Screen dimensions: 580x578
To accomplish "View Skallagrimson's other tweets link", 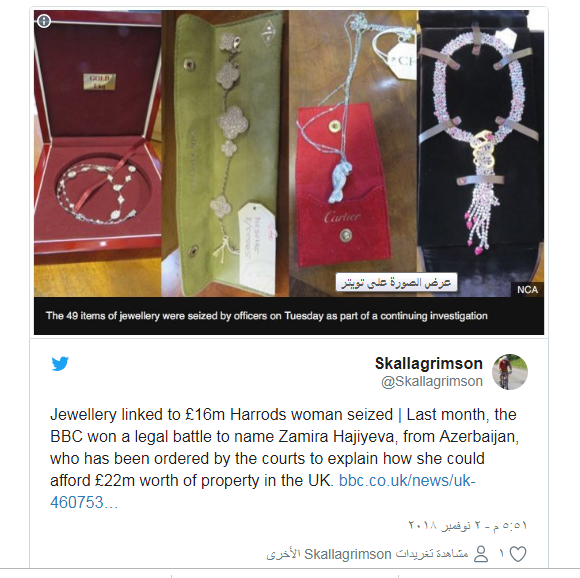I will point(367,554).
